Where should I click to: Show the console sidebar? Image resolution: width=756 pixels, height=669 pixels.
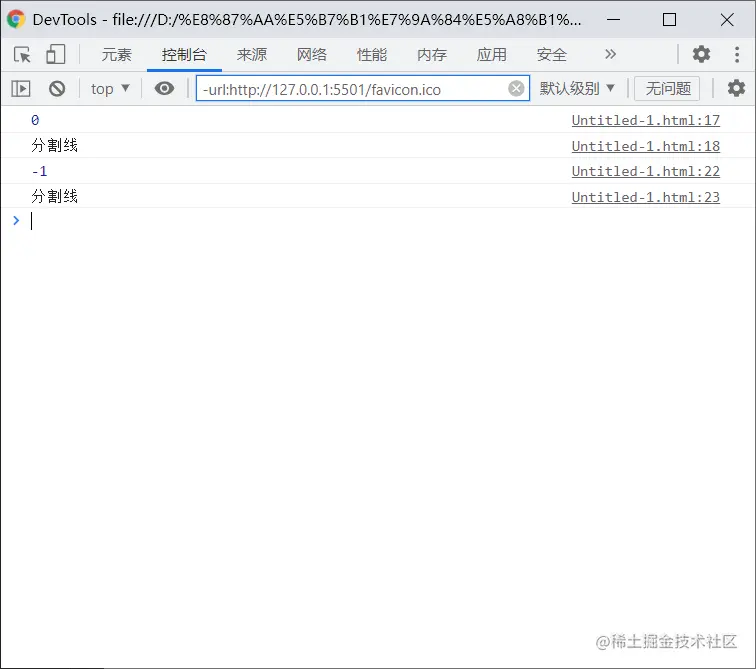tap(21, 89)
